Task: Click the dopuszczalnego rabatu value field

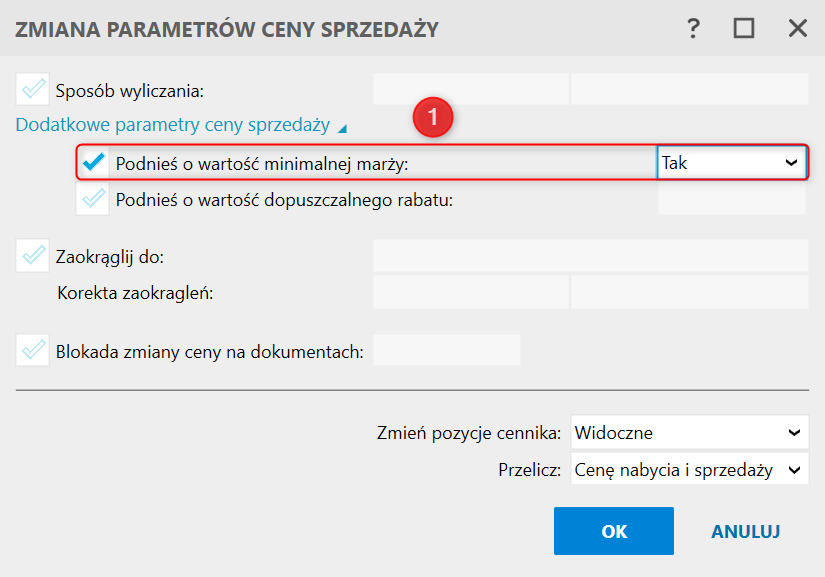Action: tap(732, 199)
